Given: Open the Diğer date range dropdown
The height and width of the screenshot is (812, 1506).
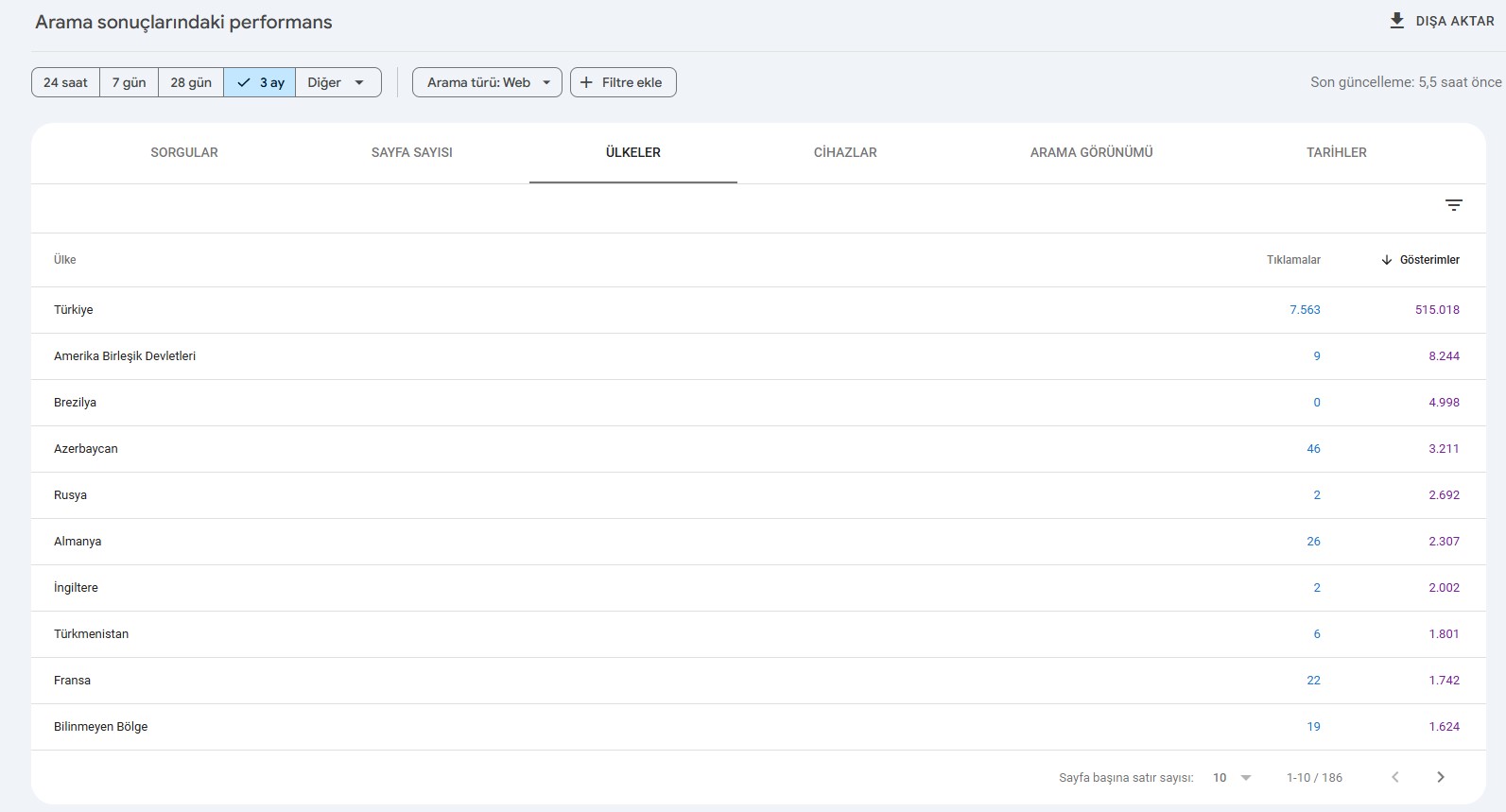Looking at the screenshot, I should [x=338, y=82].
